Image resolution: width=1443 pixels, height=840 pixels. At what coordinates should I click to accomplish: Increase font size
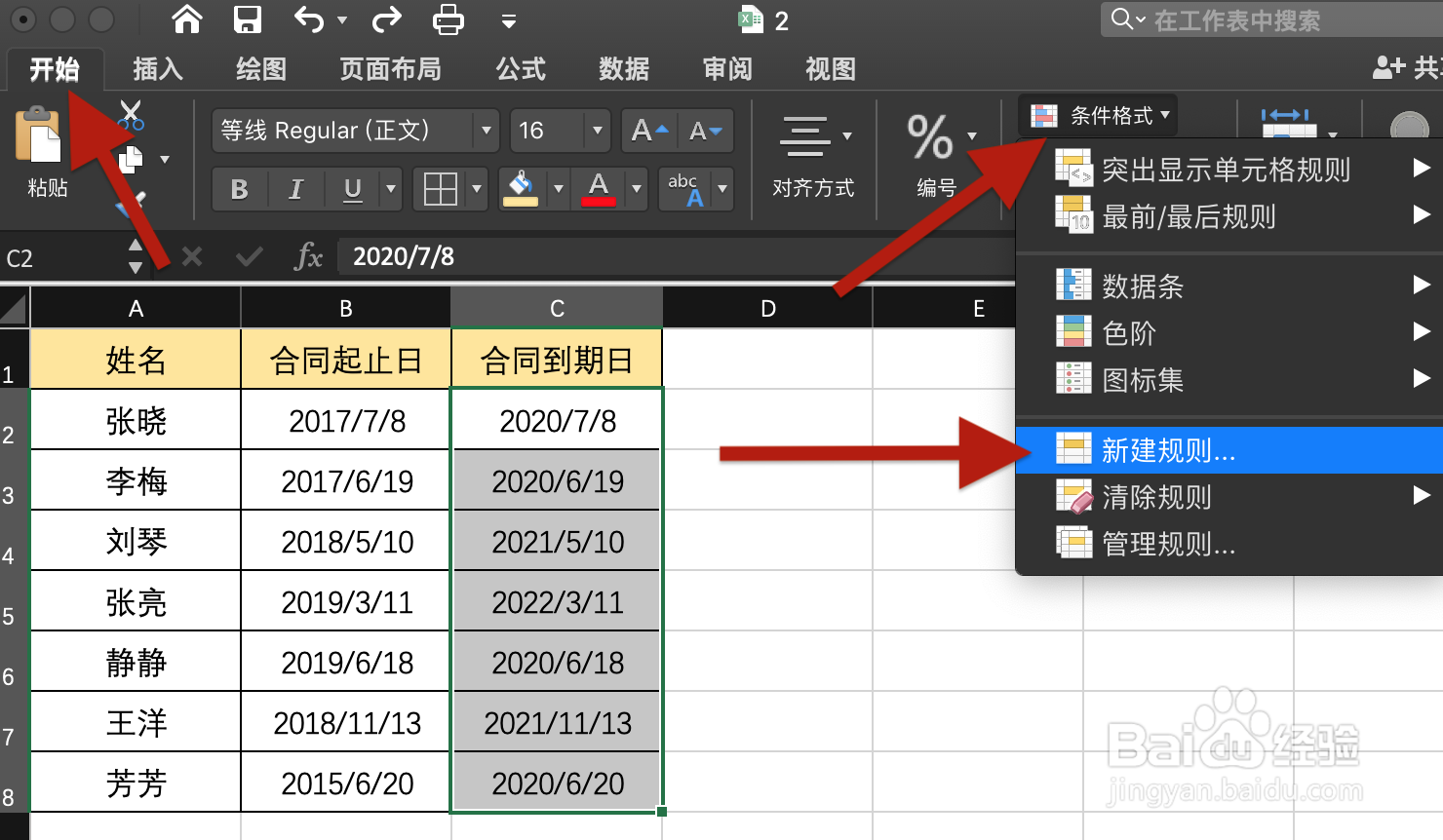pyautogui.click(x=649, y=131)
